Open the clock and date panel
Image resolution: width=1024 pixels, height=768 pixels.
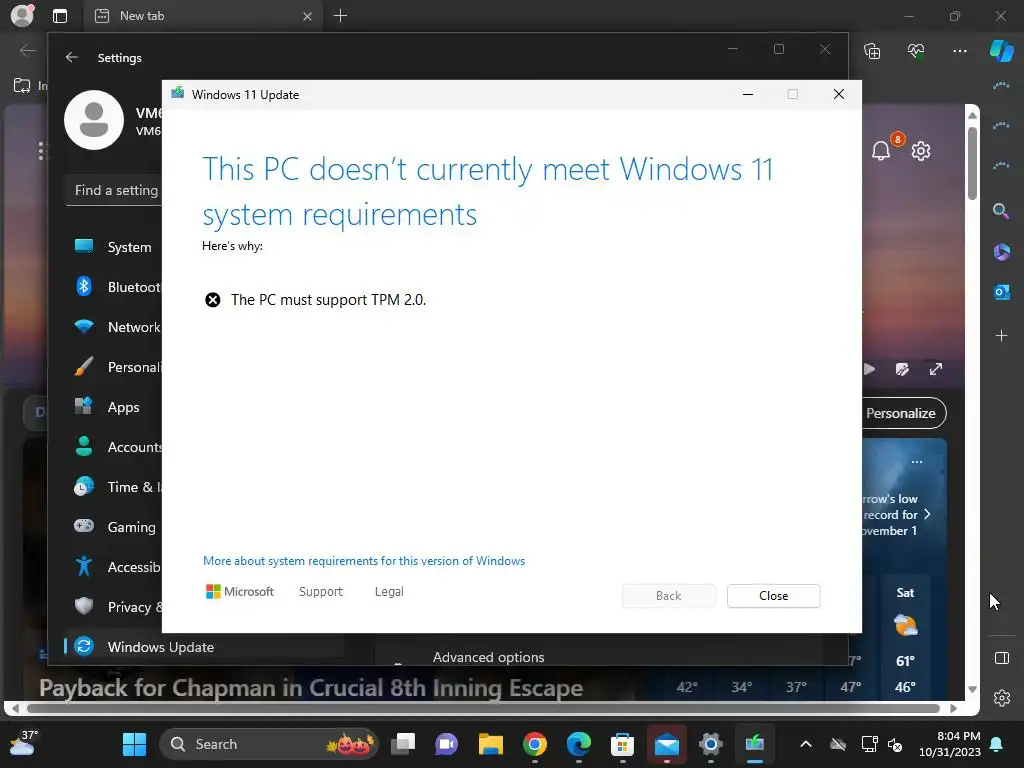pos(950,744)
